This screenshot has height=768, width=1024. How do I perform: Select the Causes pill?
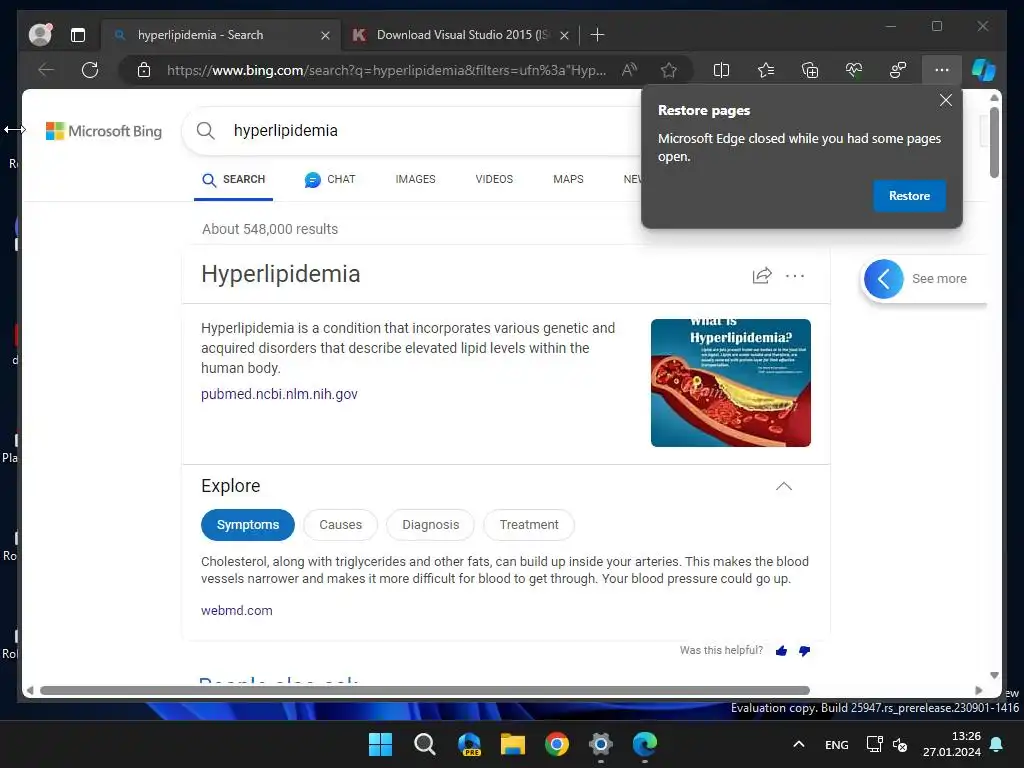[x=340, y=525]
